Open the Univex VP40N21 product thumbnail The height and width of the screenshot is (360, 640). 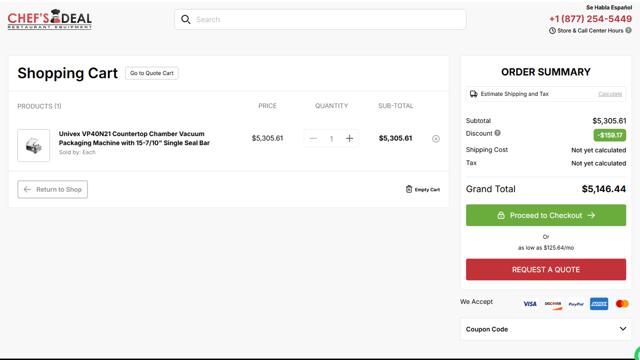pos(33,145)
